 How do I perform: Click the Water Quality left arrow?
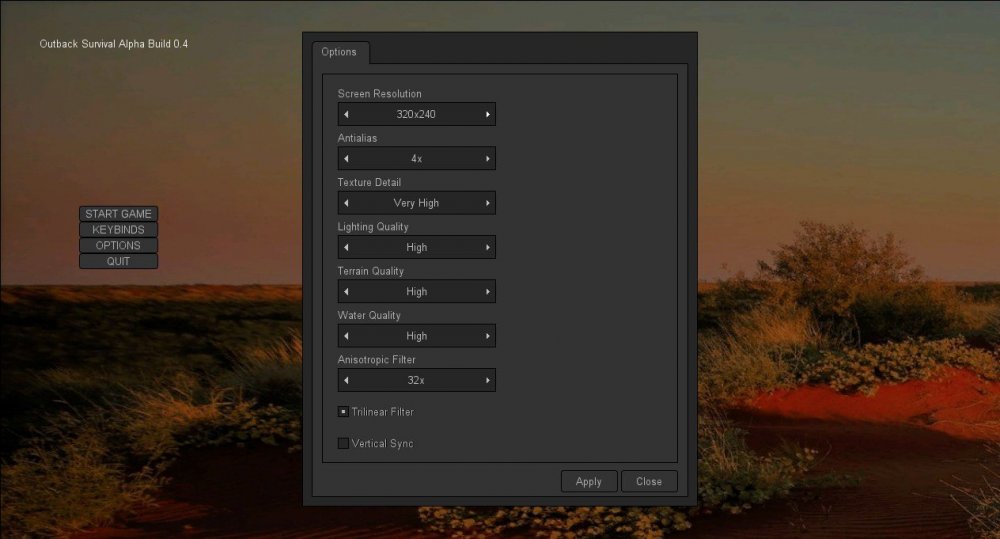(346, 336)
